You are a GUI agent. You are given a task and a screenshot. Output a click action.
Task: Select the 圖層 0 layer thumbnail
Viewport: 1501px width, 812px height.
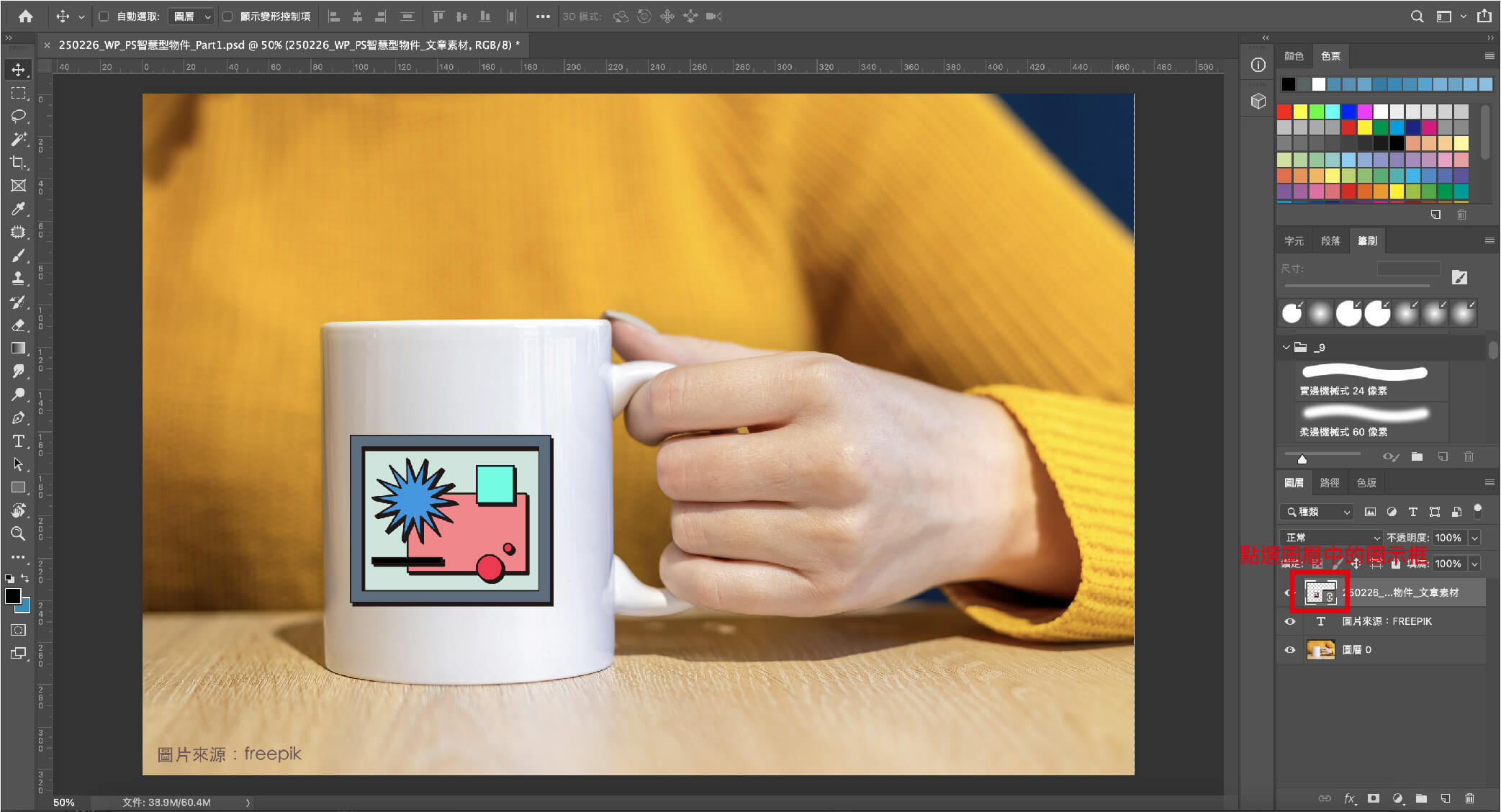1320,649
